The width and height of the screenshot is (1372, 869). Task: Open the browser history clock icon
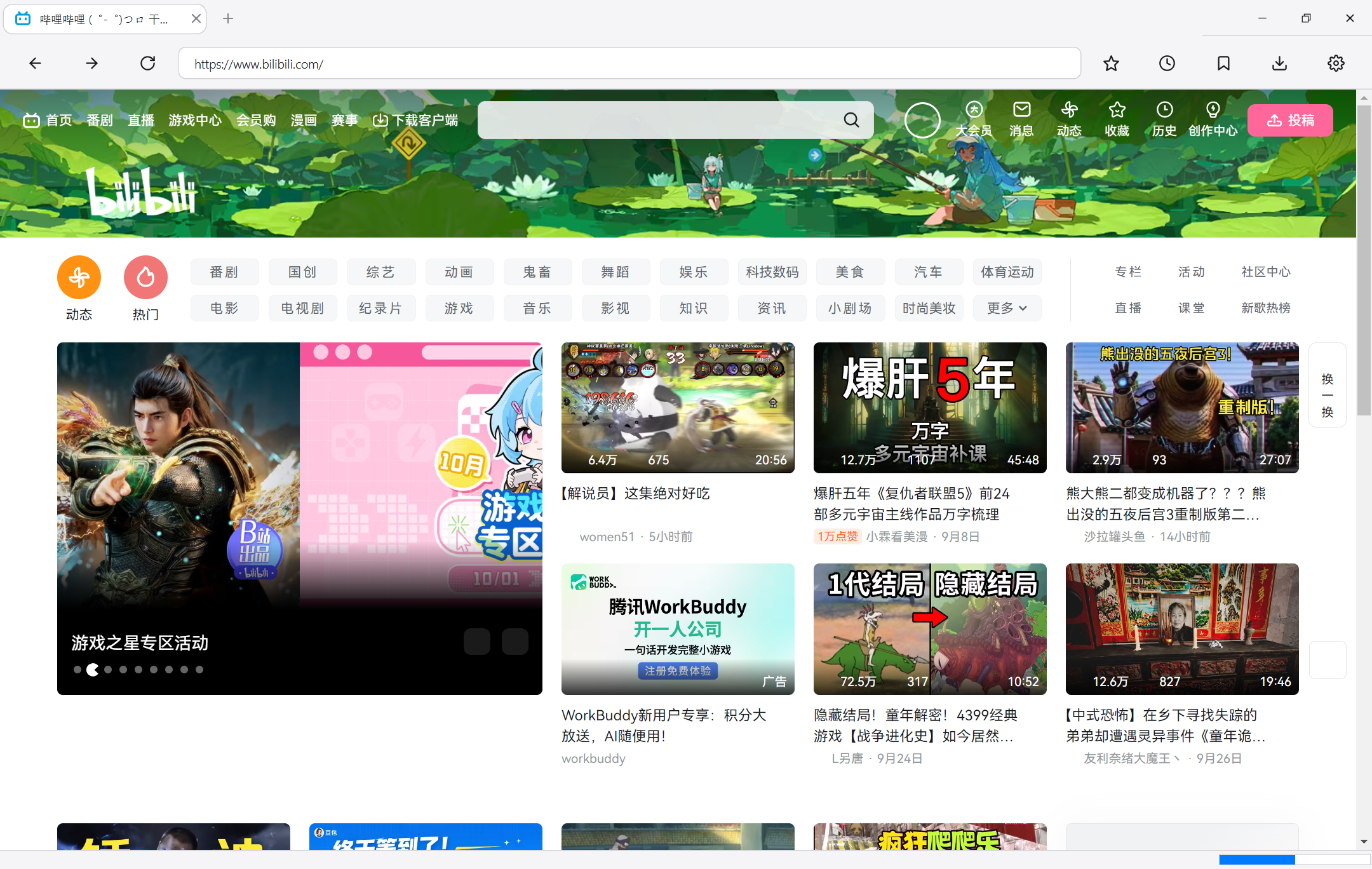[1167, 63]
